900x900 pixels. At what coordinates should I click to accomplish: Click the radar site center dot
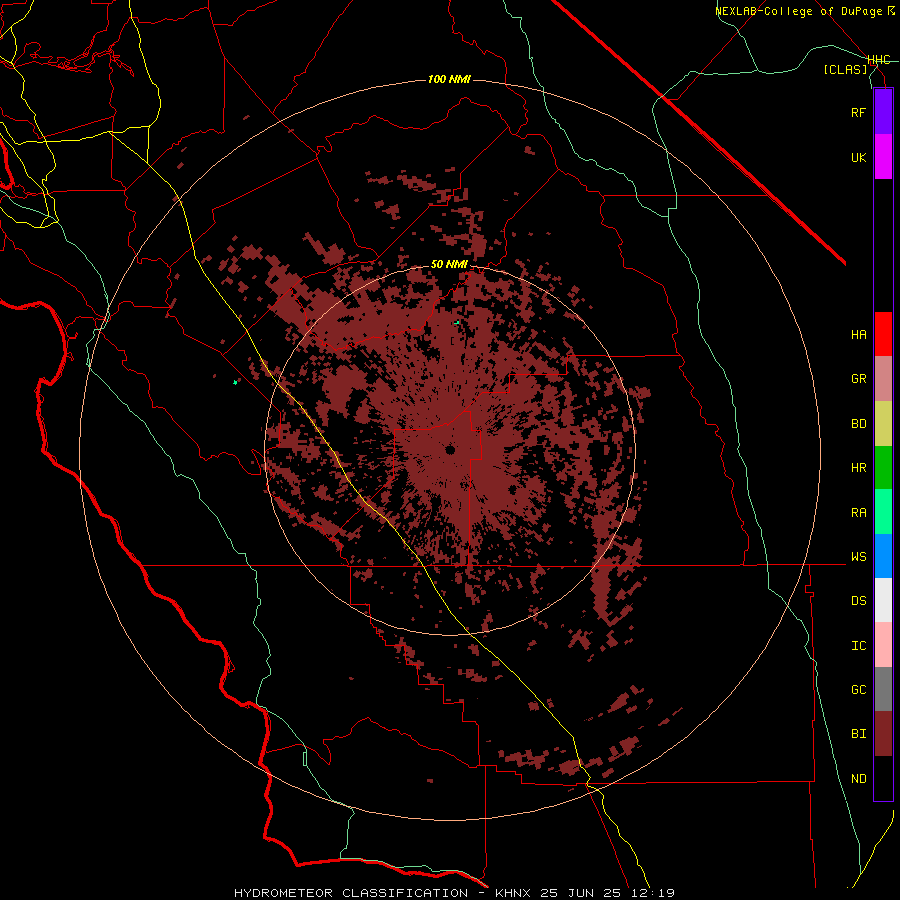click(450, 450)
